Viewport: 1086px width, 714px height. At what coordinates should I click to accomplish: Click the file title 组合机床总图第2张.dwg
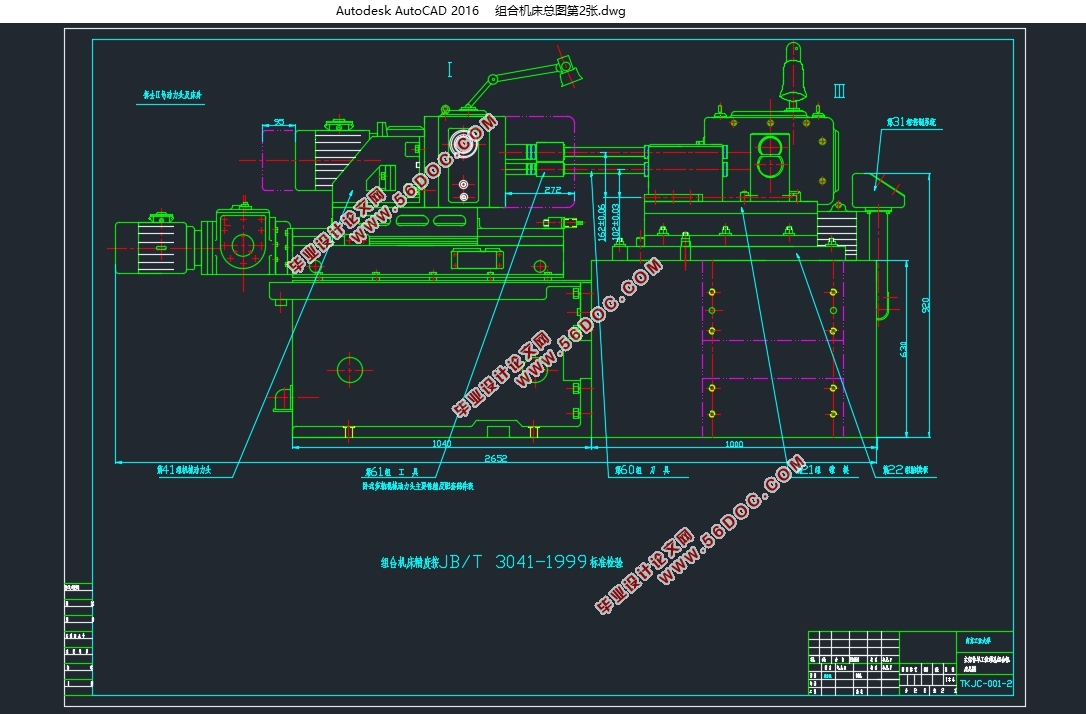pyautogui.click(x=560, y=10)
